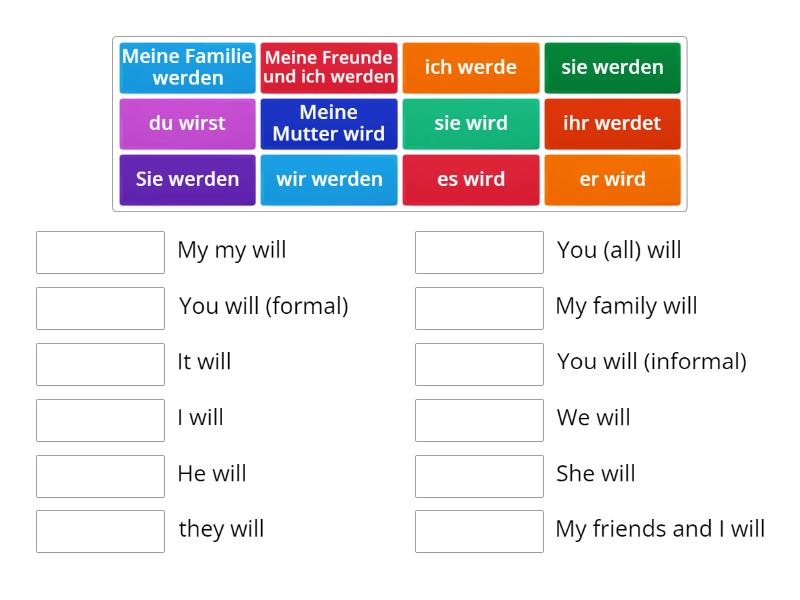This screenshot has width=800, height=600.
Task: Select the "er wird" tile
Action: point(613,180)
